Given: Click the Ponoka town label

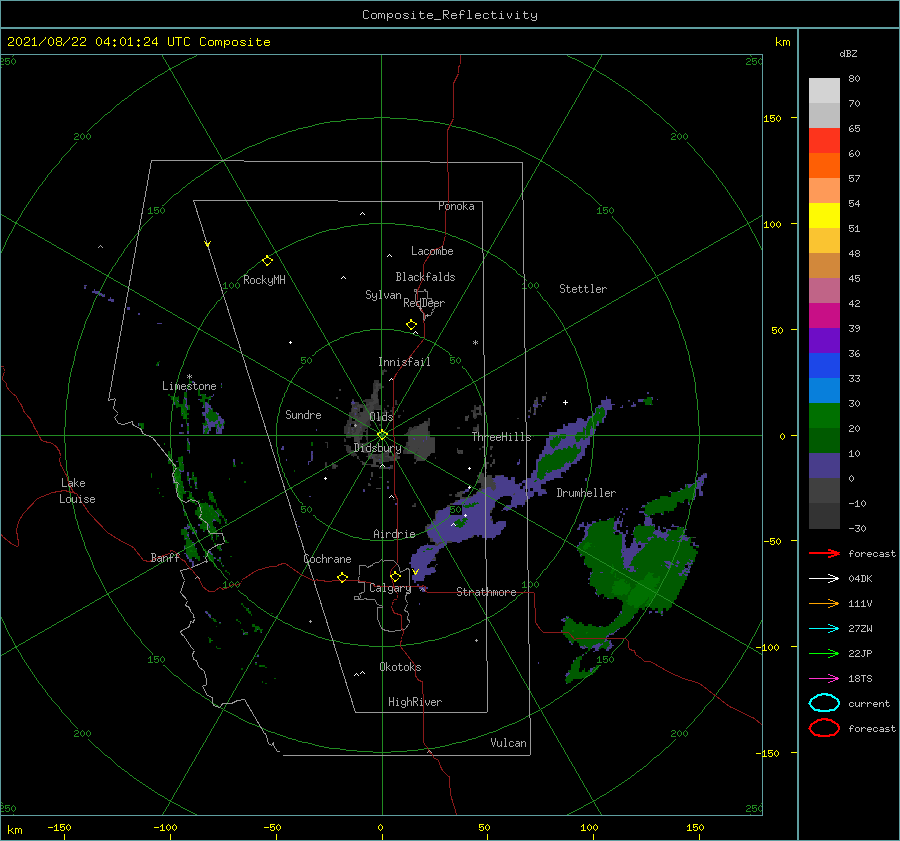Looking at the screenshot, I should click(x=456, y=206).
